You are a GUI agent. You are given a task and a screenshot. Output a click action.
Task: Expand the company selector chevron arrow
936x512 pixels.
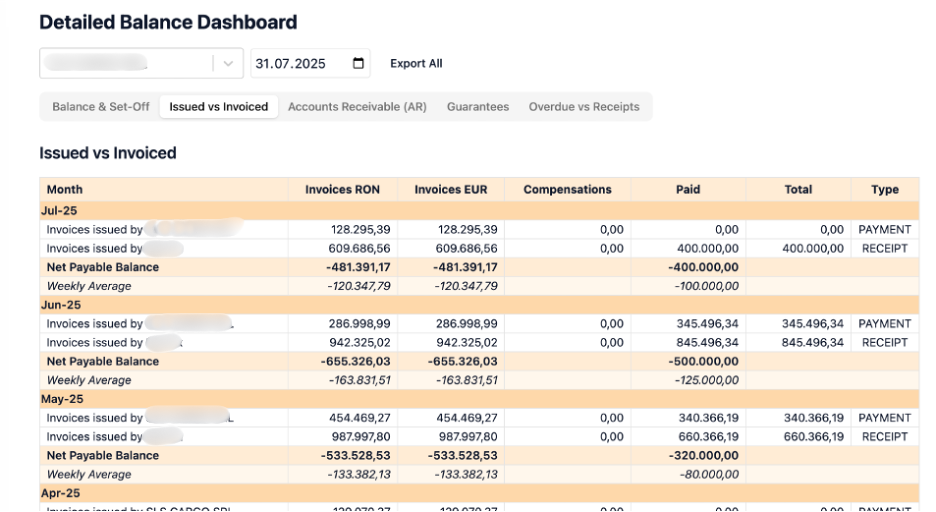click(x=228, y=64)
